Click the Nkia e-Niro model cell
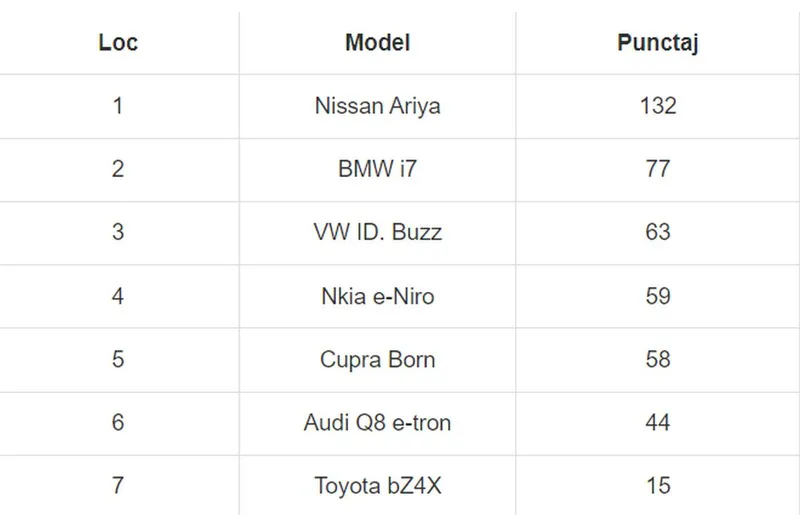The height and width of the screenshot is (515, 800). tap(377, 296)
